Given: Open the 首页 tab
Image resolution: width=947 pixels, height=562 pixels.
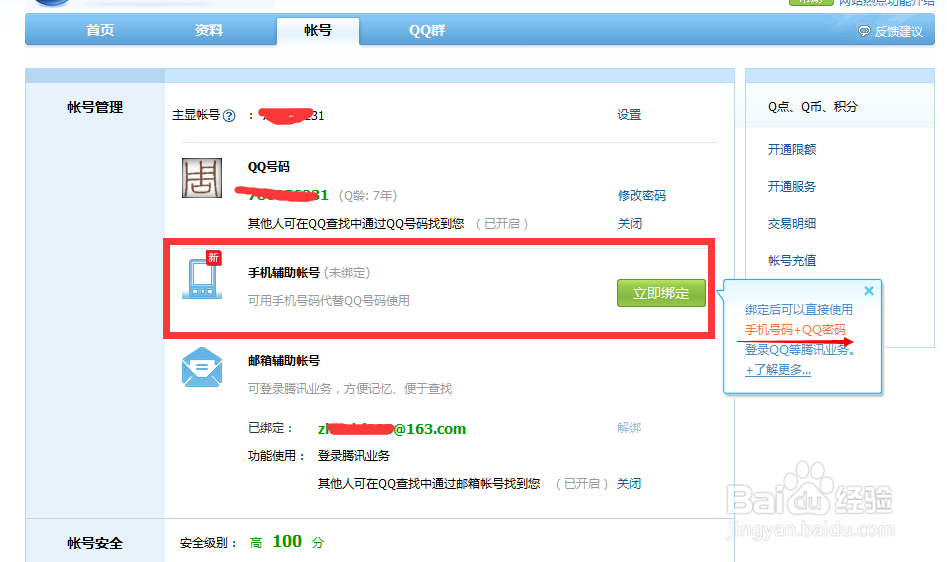Looking at the screenshot, I should (x=100, y=30).
